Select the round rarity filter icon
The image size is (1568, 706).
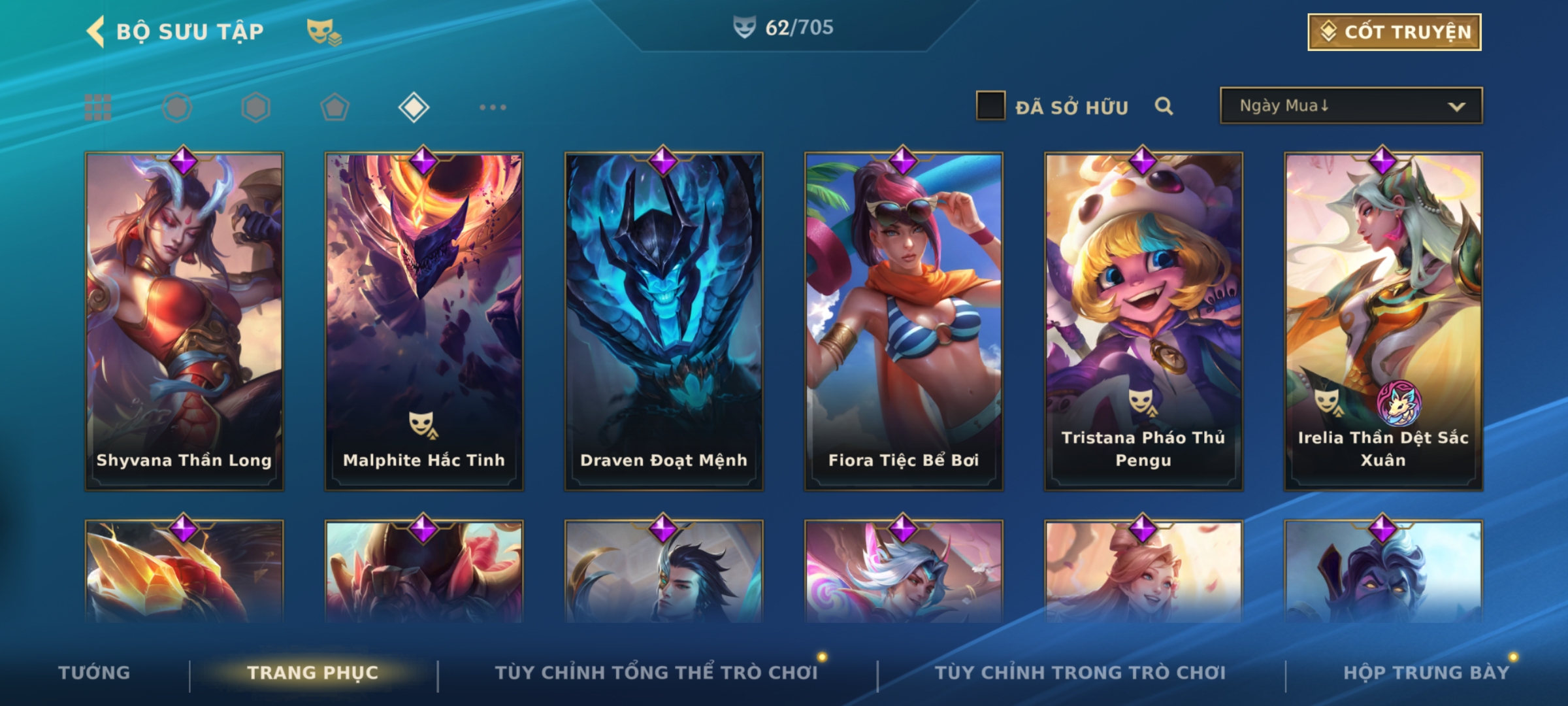(177, 107)
